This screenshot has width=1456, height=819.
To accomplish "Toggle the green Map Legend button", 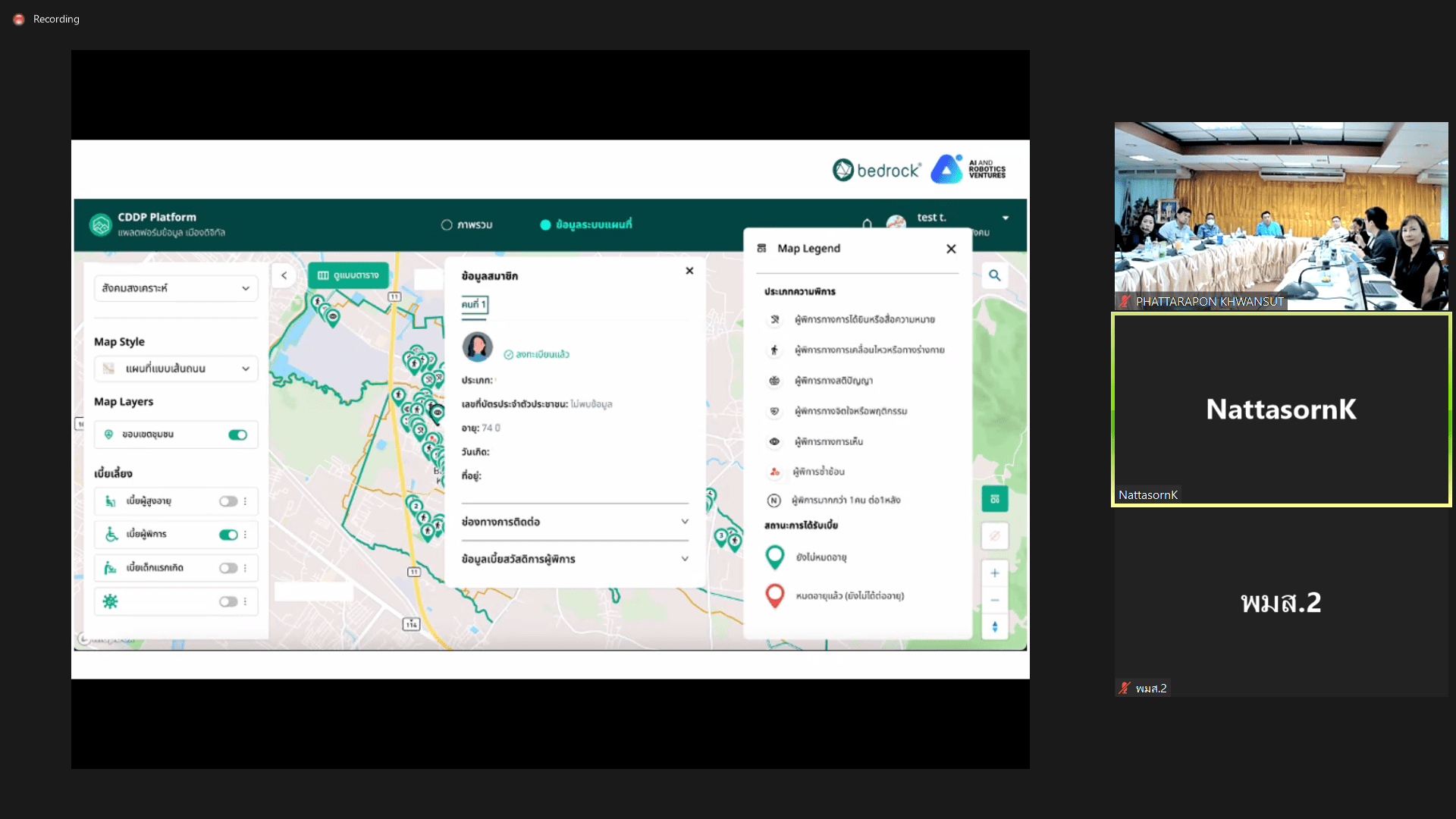I will 994,499.
